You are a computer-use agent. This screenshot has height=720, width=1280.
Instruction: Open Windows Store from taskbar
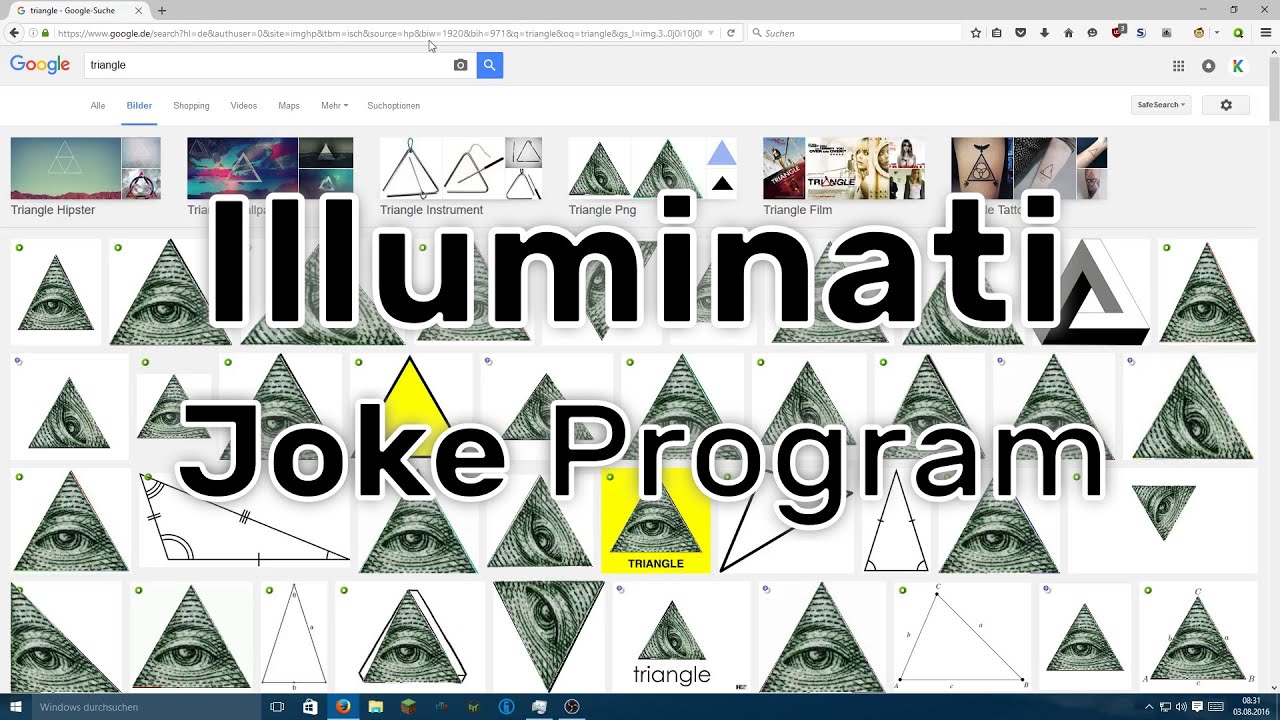pyautogui.click(x=310, y=707)
